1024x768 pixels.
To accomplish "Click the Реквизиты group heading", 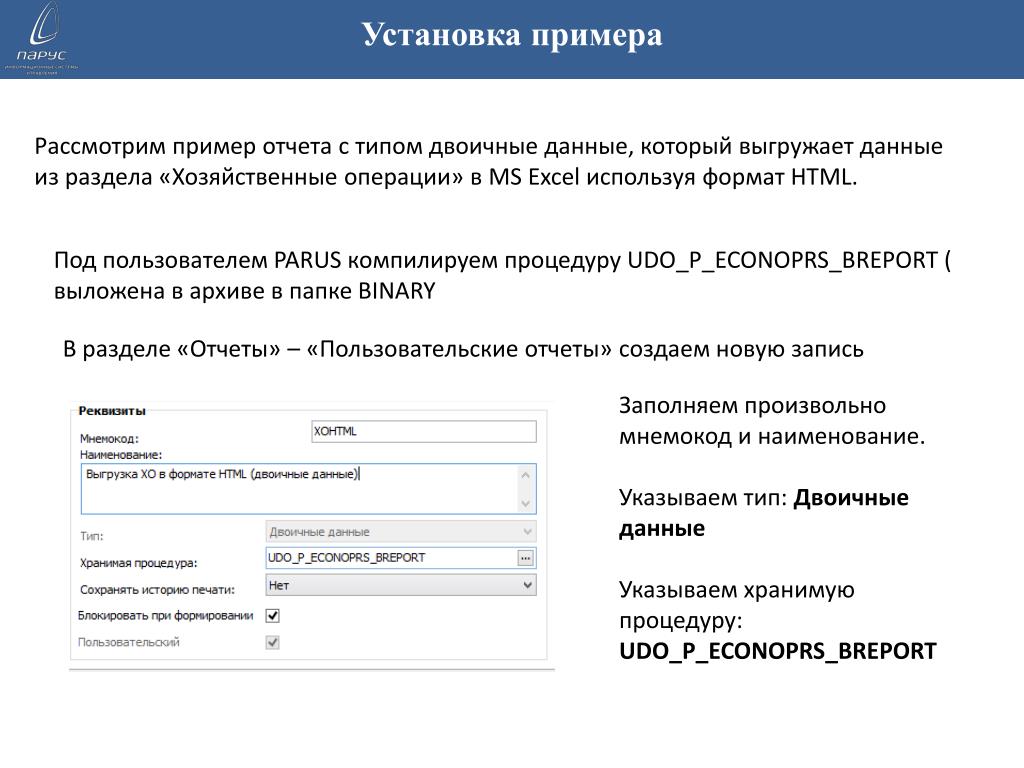I will click(112, 411).
